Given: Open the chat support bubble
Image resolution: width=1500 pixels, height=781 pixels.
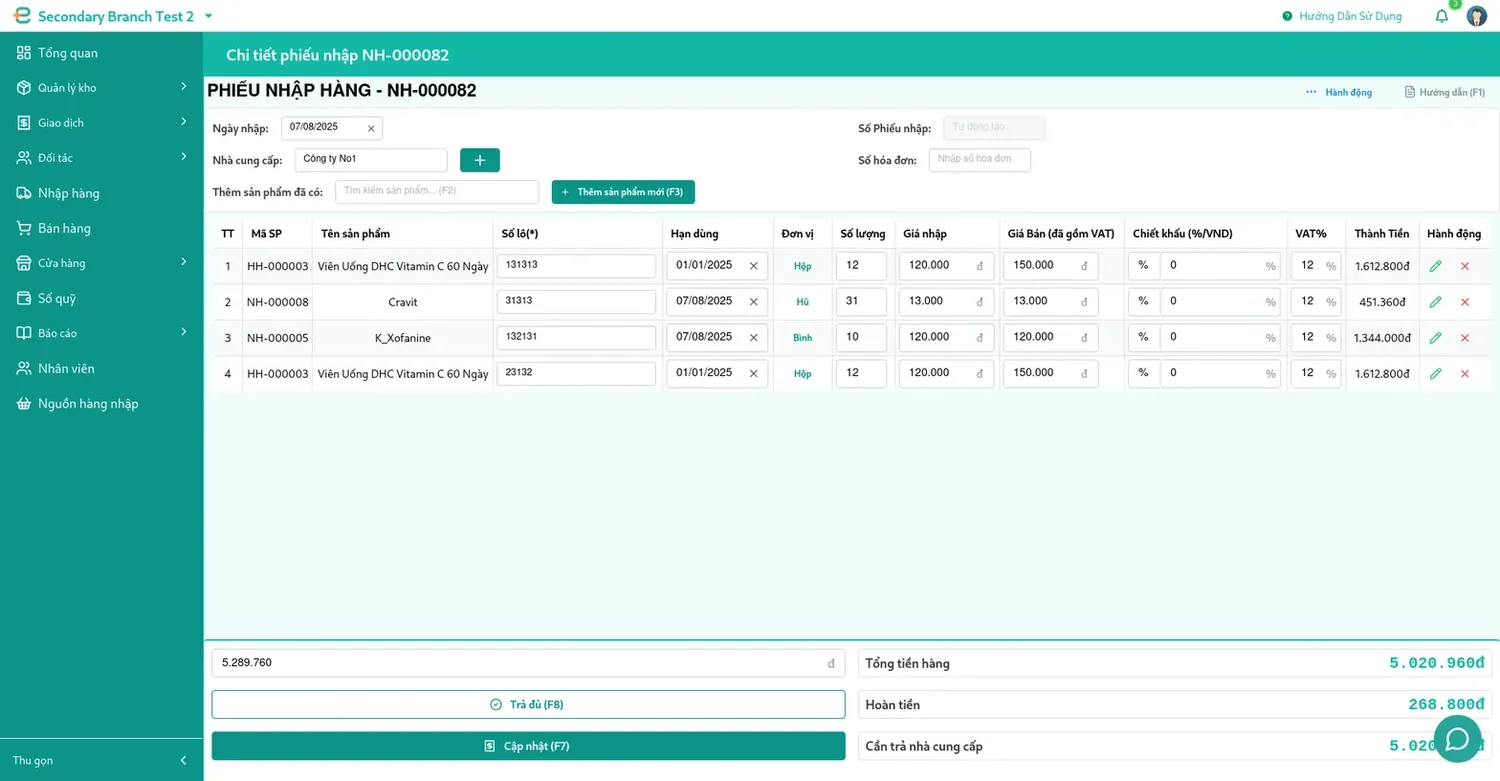Looking at the screenshot, I should [x=1457, y=739].
